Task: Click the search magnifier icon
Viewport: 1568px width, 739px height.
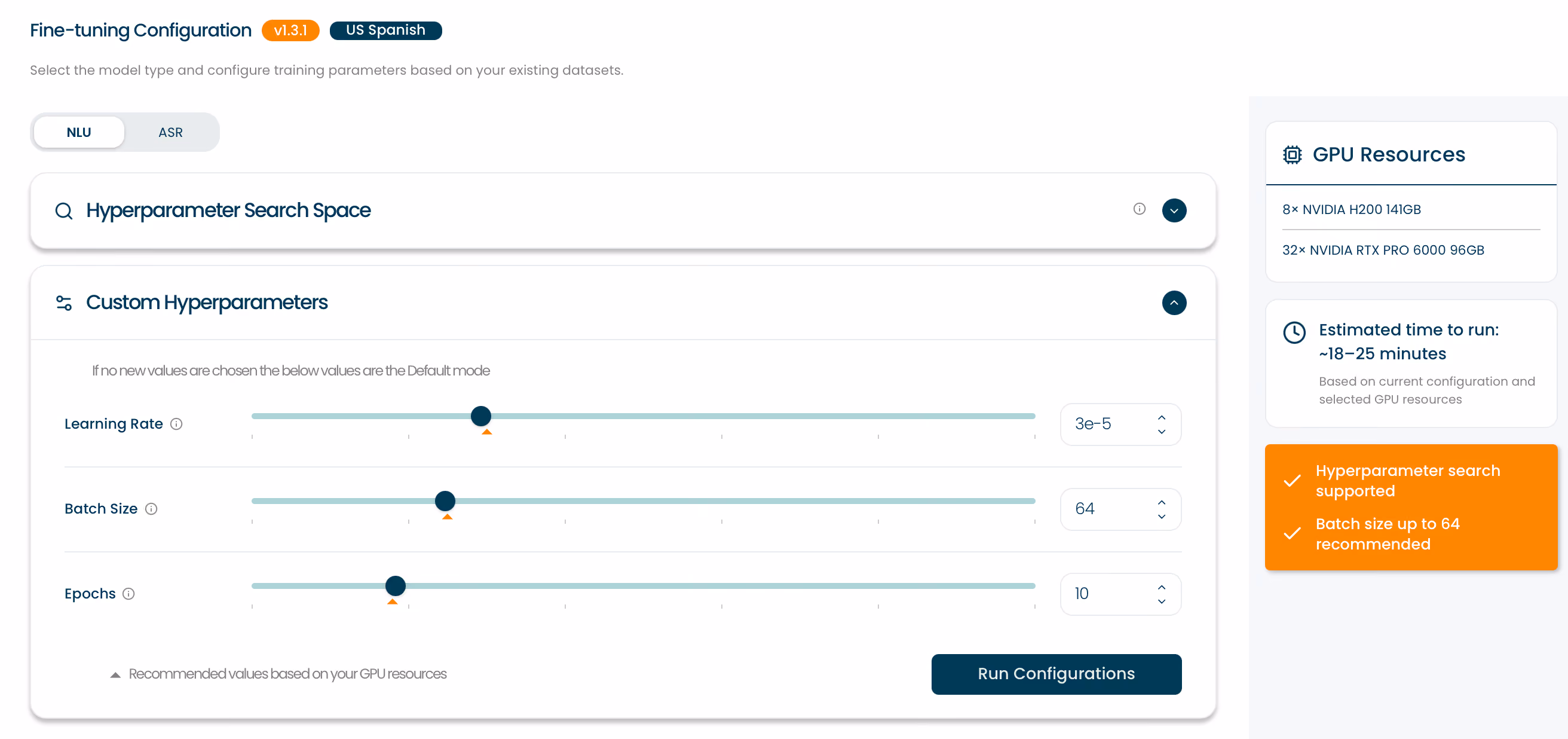Action: (x=64, y=211)
